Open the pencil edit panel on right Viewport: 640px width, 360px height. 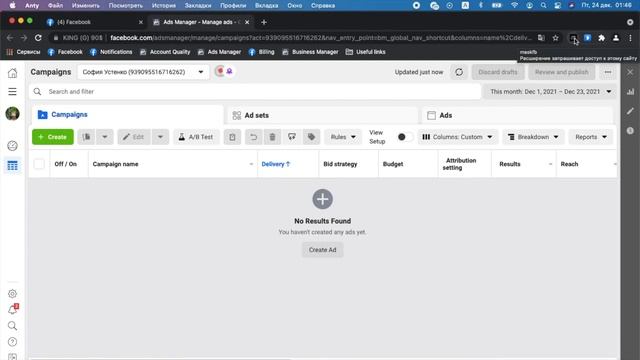631,111
